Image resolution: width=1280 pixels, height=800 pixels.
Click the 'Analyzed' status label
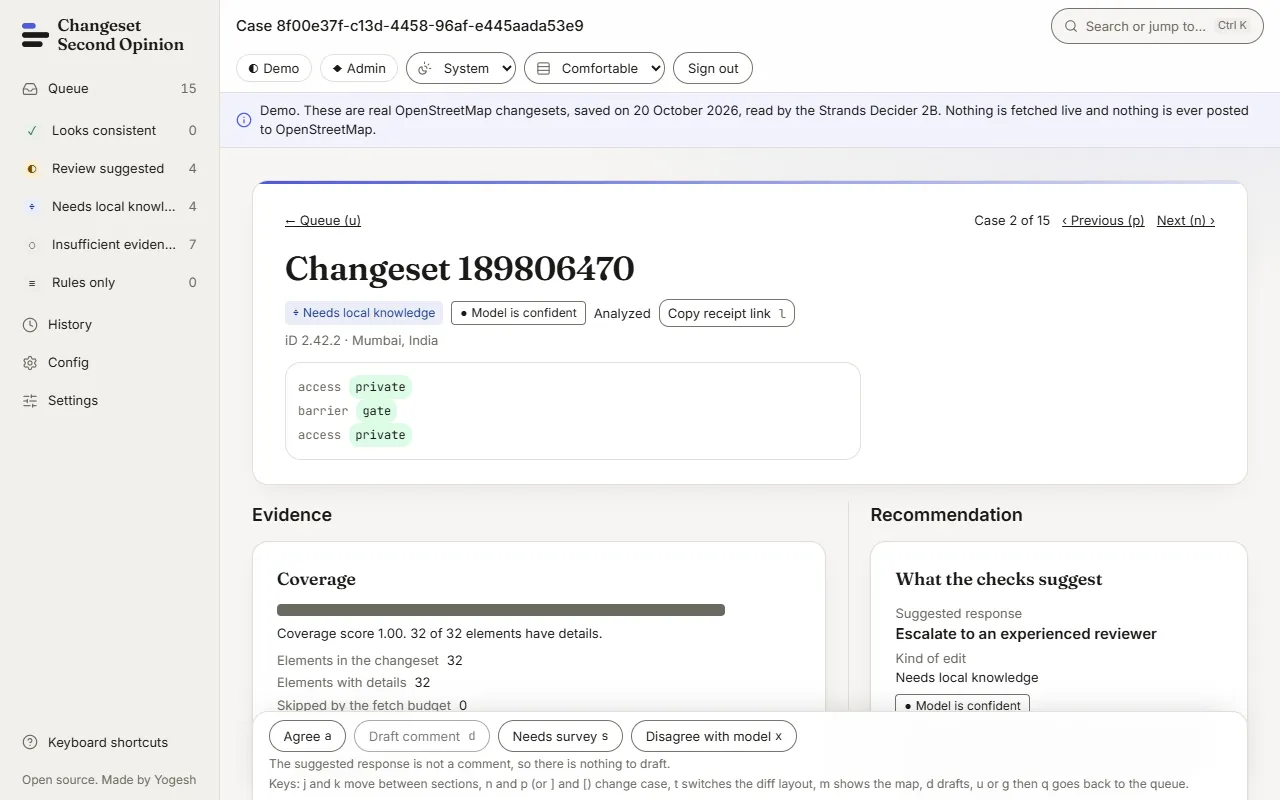(x=622, y=313)
